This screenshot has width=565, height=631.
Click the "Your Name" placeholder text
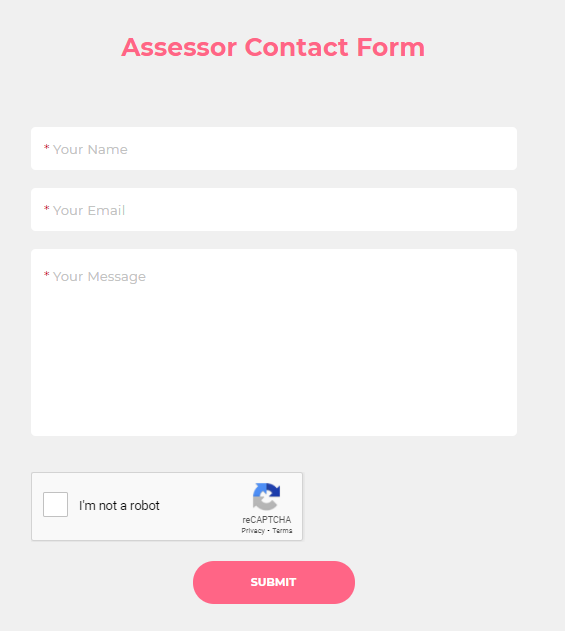tap(90, 150)
